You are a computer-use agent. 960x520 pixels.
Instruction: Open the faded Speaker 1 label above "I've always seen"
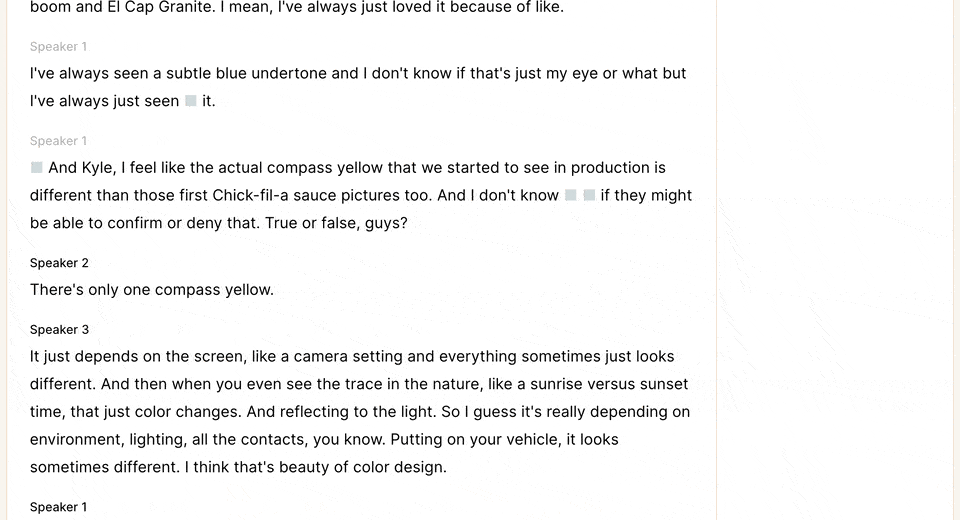coord(59,47)
